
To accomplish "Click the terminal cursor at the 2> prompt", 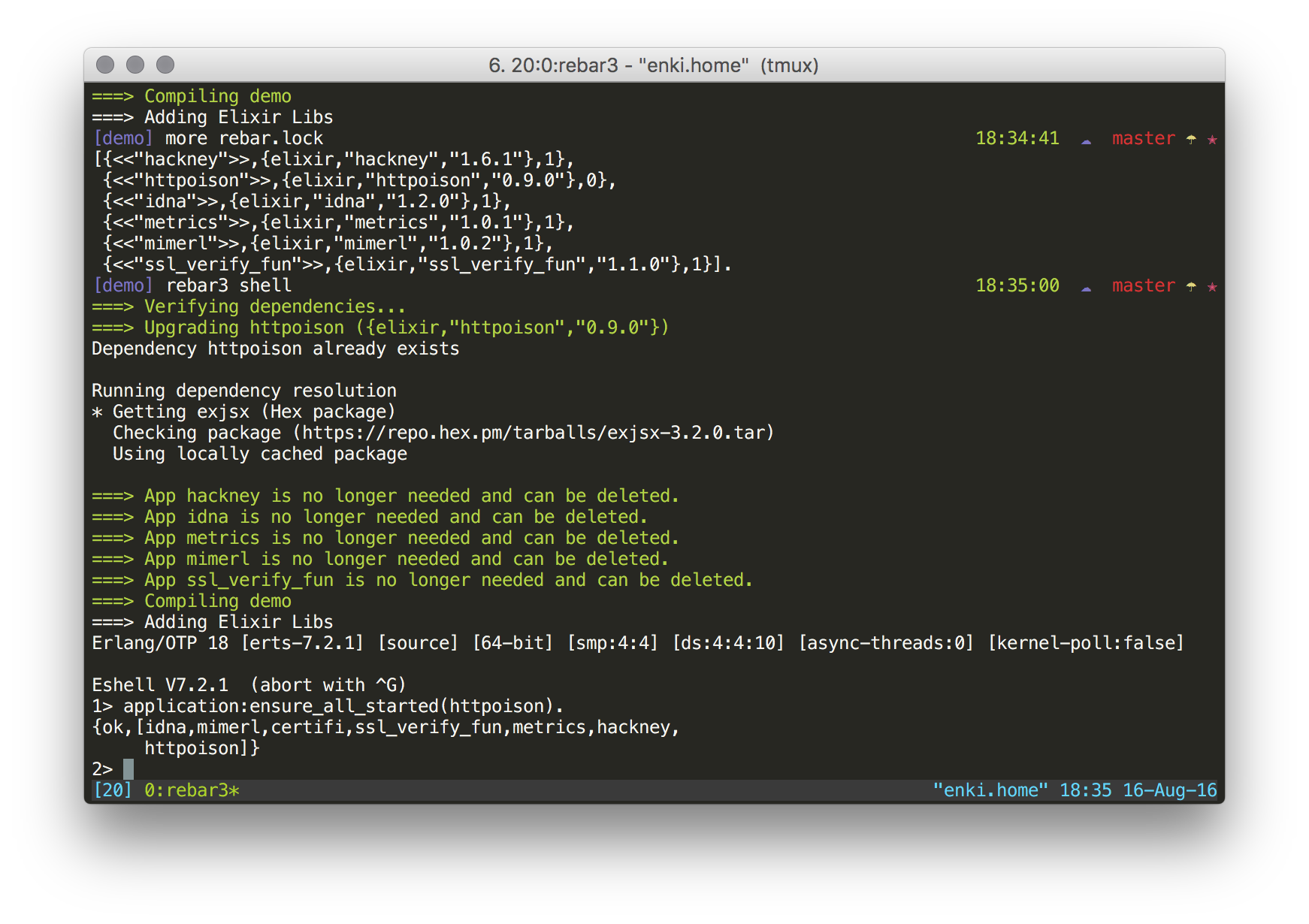I will point(128,769).
